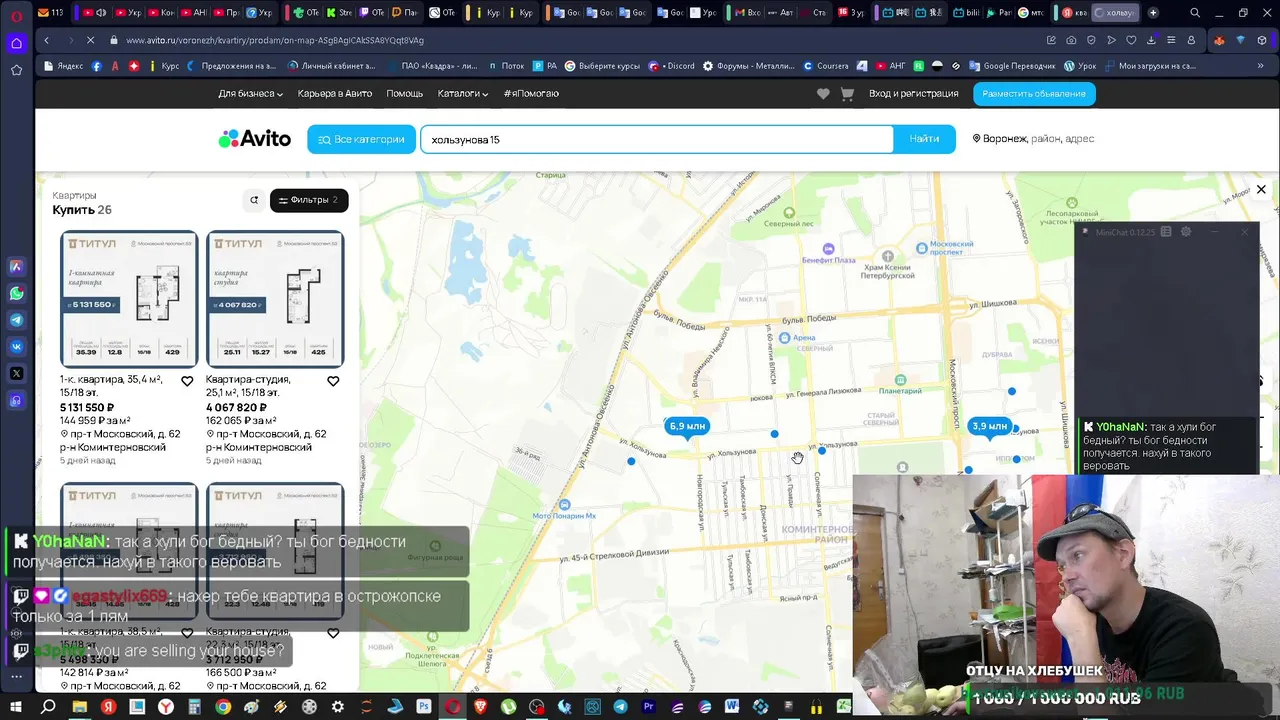Favorite the 35,4 м² one-room apartment listing

tap(187, 381)
